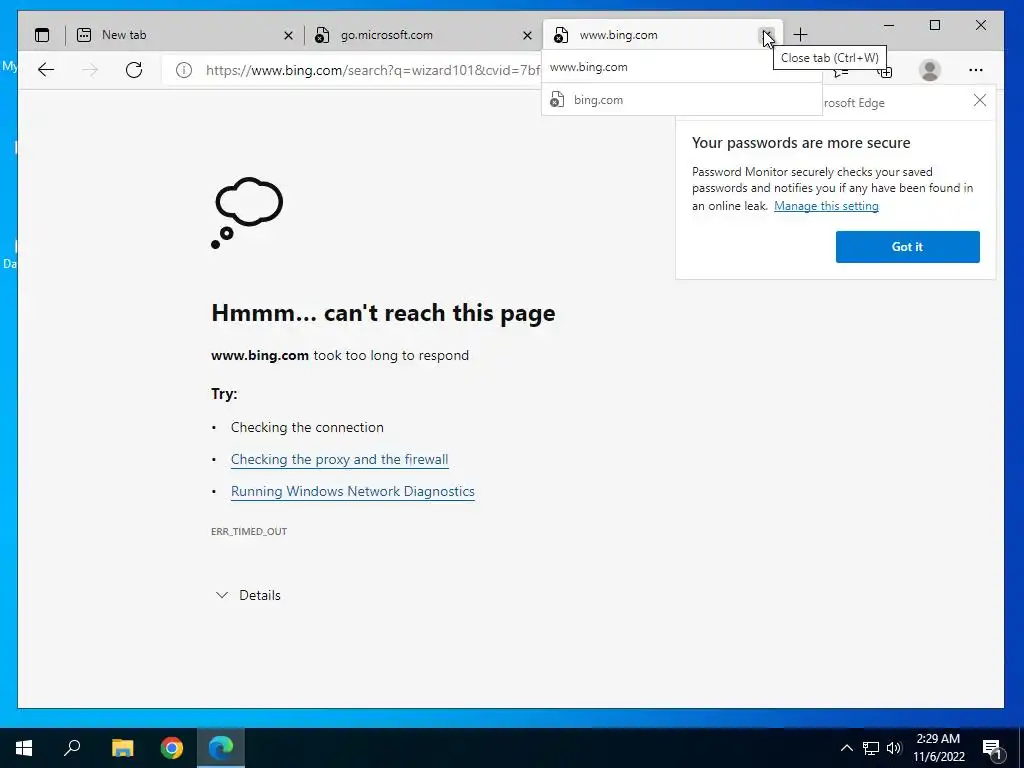Viewport: 1024px width, 768px height.
Task: Minimize the Edge window
Action: pyautogui.click(x=889, y=25)
